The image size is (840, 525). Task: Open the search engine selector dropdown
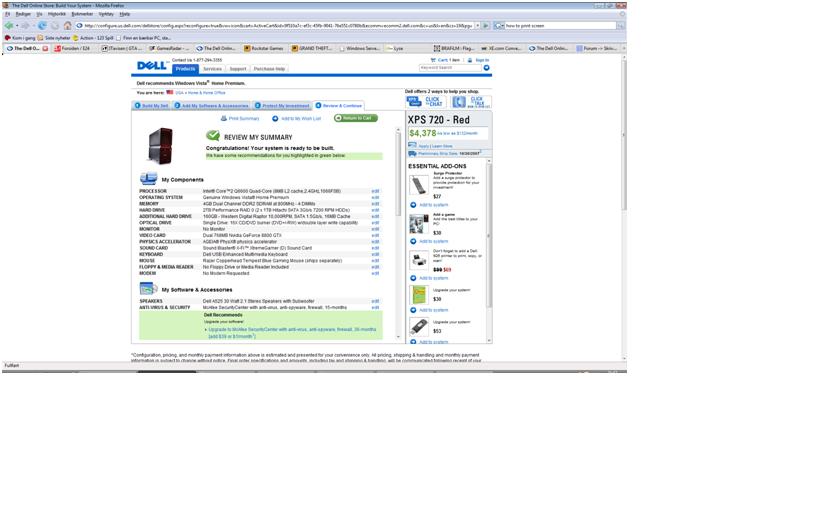pyautogui.click(x=499, y=25)
